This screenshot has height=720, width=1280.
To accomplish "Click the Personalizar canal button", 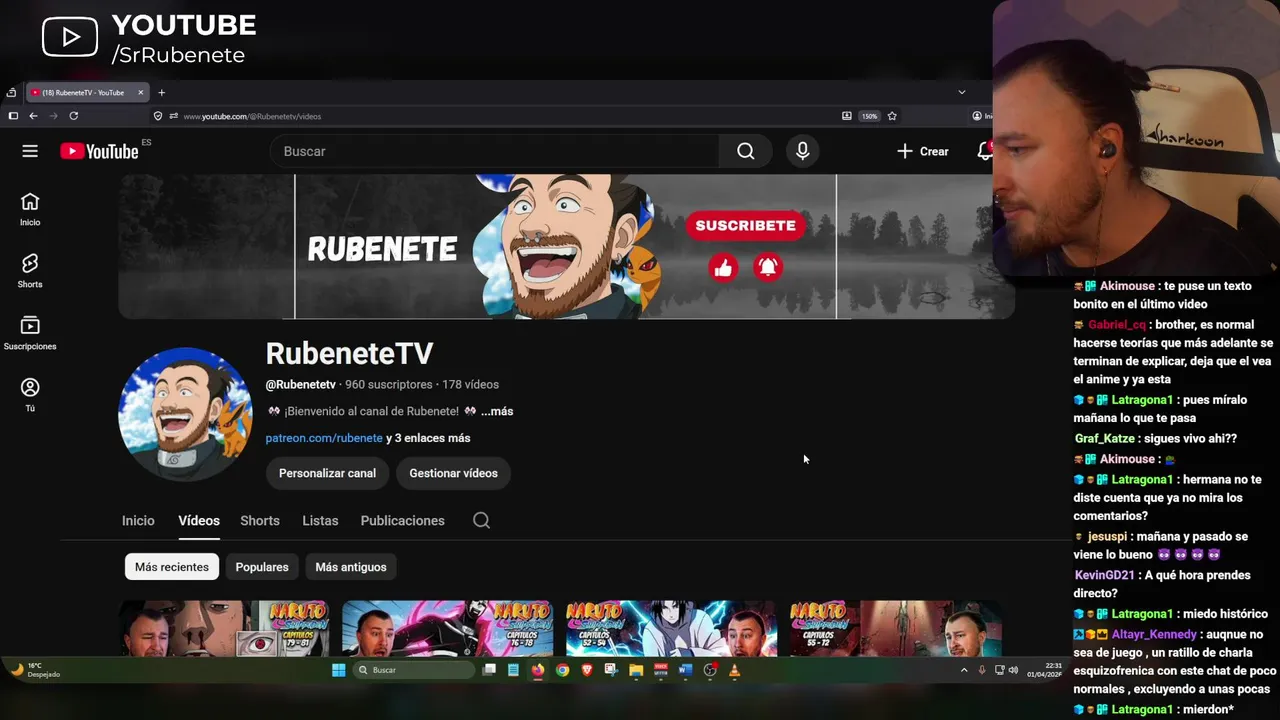I will click(x=327, y=473).
